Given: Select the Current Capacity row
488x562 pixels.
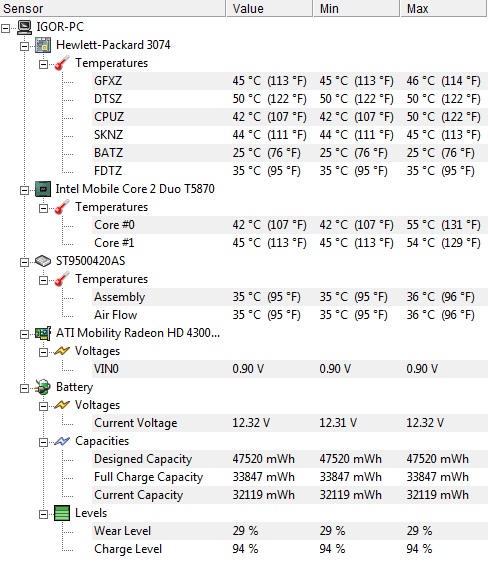Looking at the screenshot, I should (x=290, y=495).
